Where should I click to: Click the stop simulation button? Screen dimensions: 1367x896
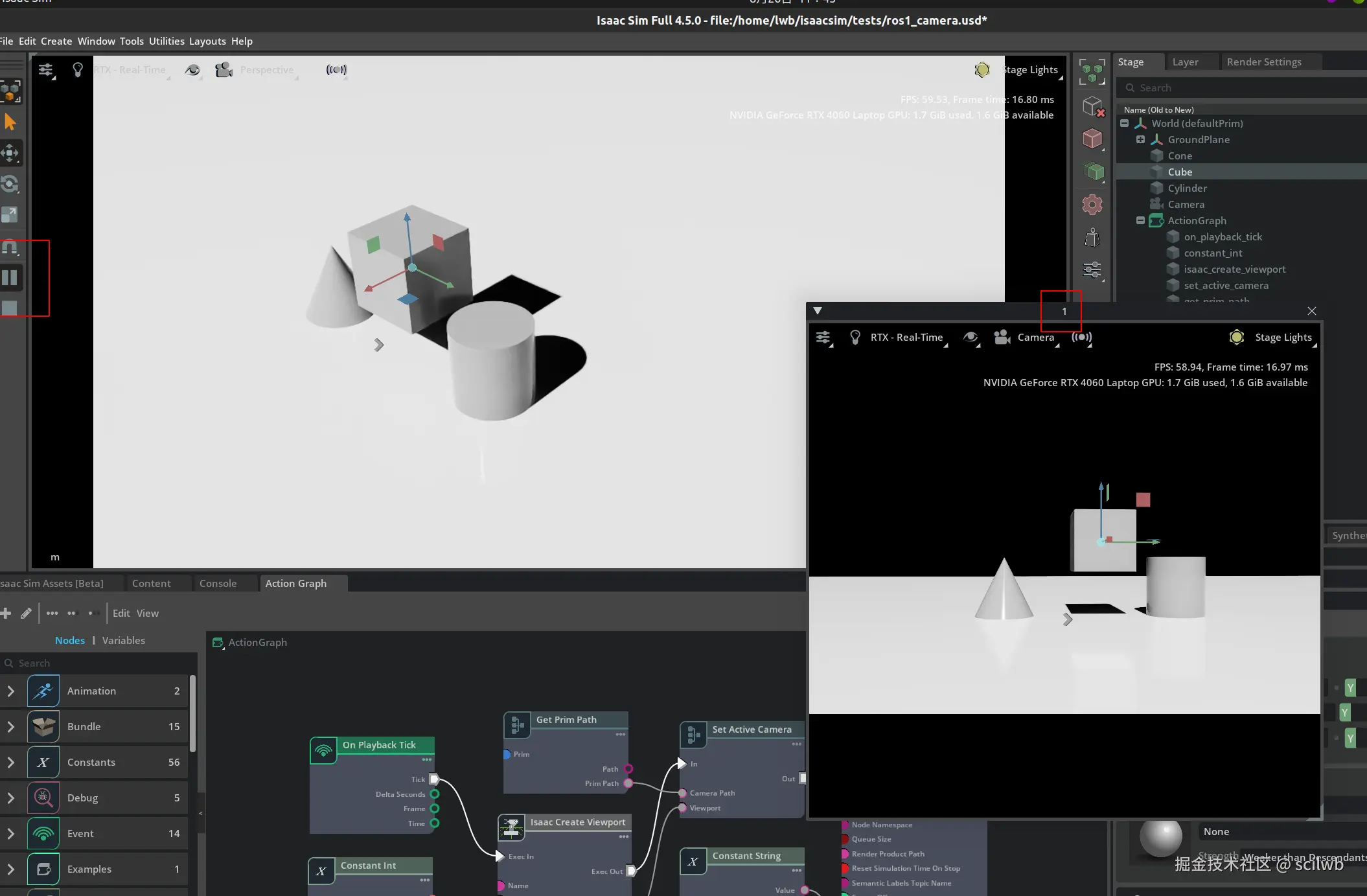10,308
